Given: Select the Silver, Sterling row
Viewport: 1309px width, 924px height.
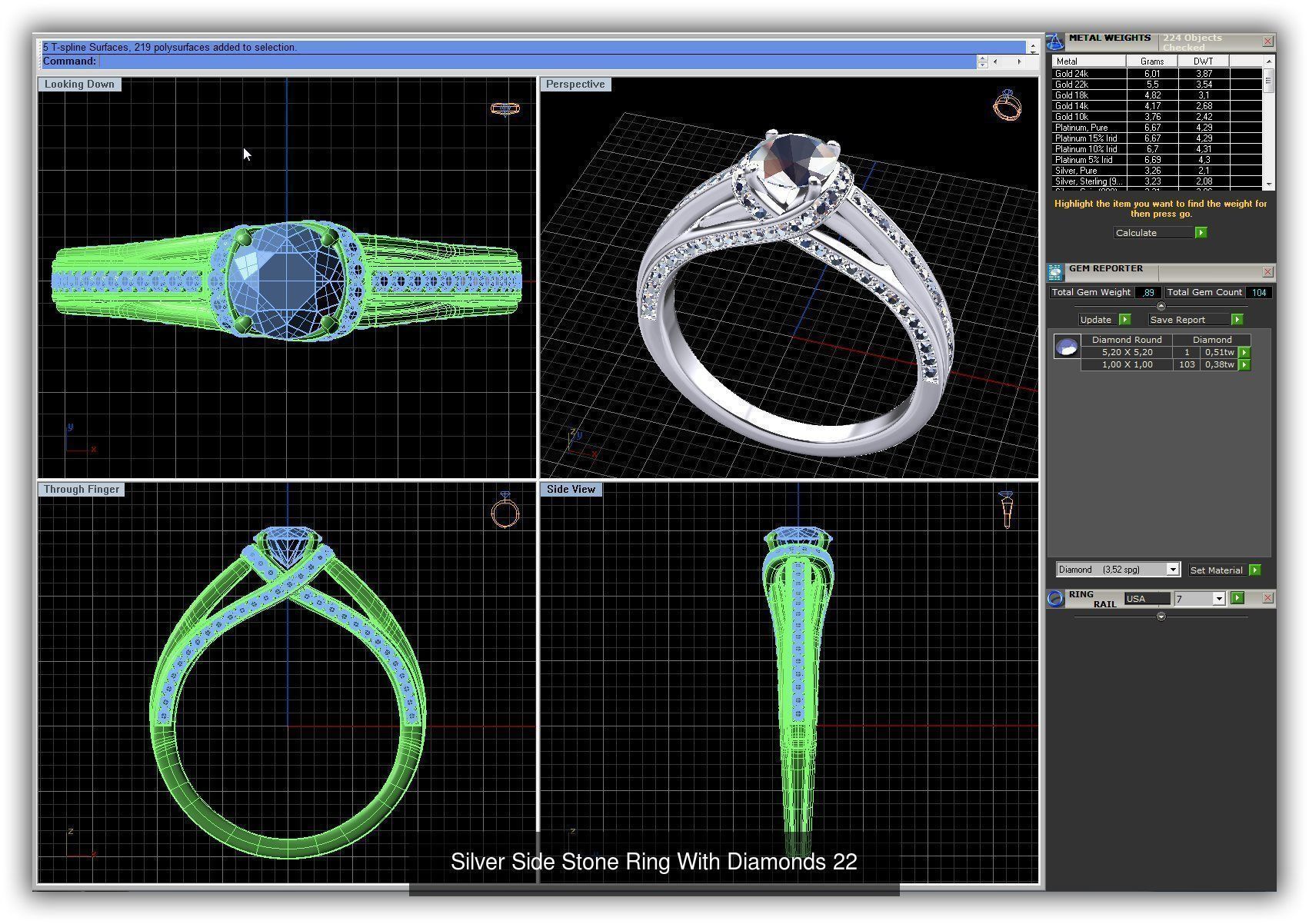Looking at the screenshot, I should coord(1157,181).
